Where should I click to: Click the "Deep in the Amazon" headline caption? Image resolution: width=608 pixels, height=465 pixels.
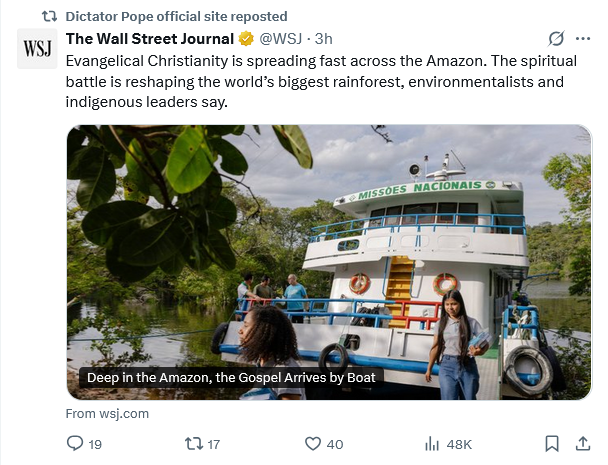click(x=231, y=378)
